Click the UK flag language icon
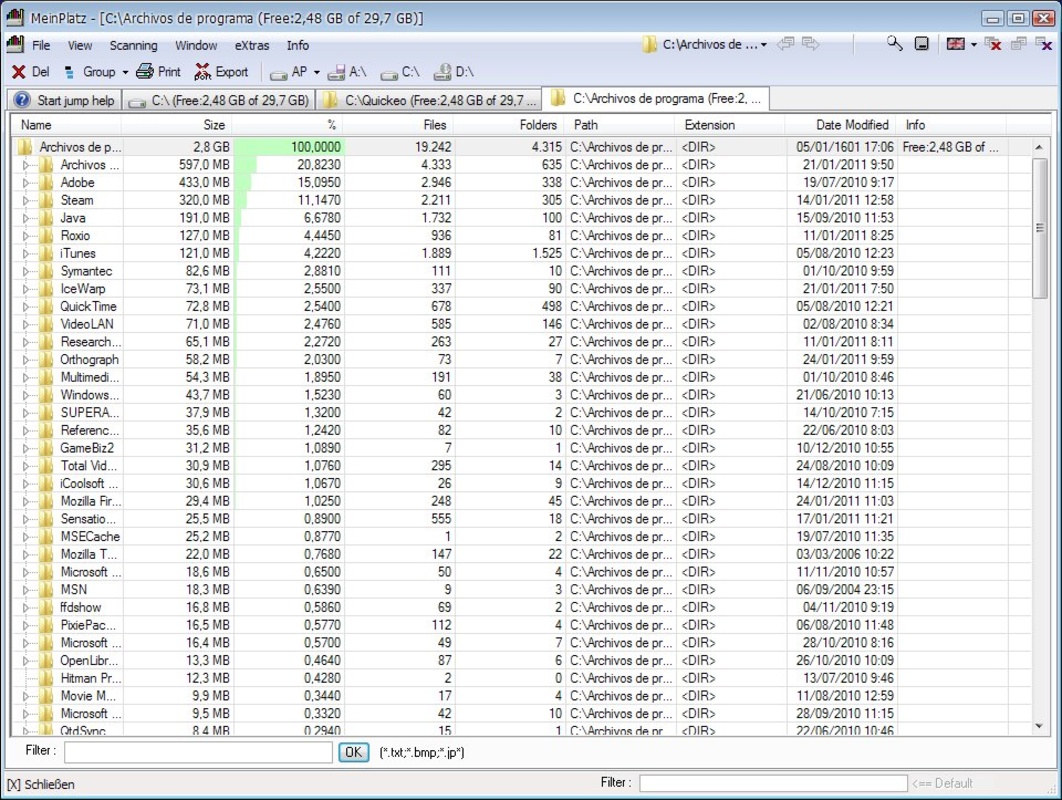Viewport: 1062px width, 800px height. [x=955, y=44]
